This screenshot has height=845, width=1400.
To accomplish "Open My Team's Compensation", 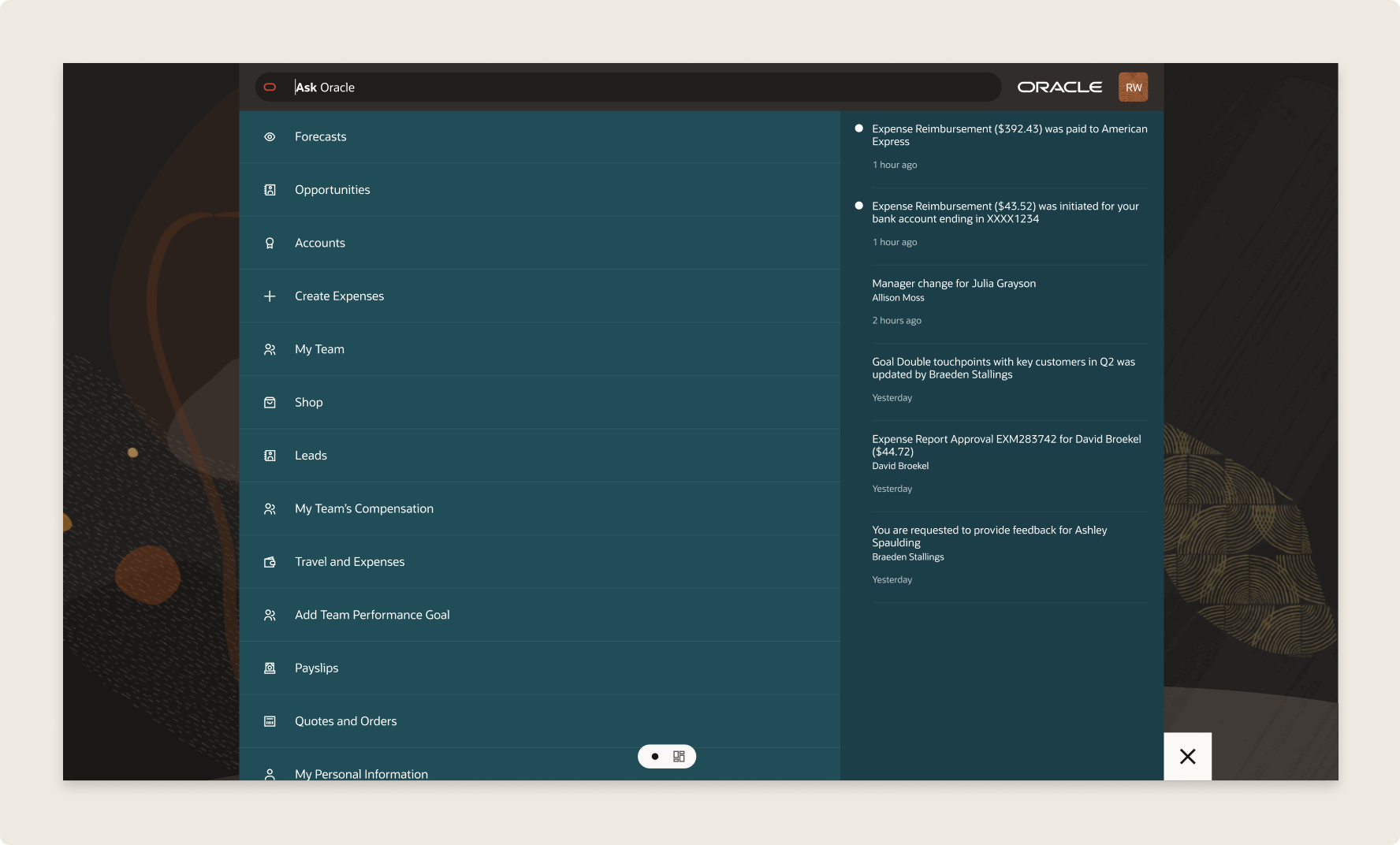I will click(x=363, y=508).
